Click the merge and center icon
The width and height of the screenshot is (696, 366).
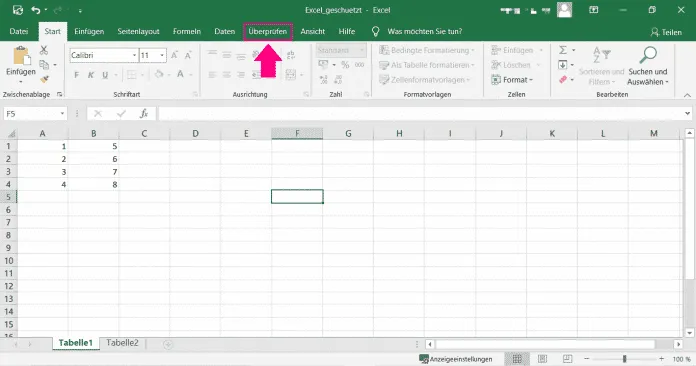291,75
